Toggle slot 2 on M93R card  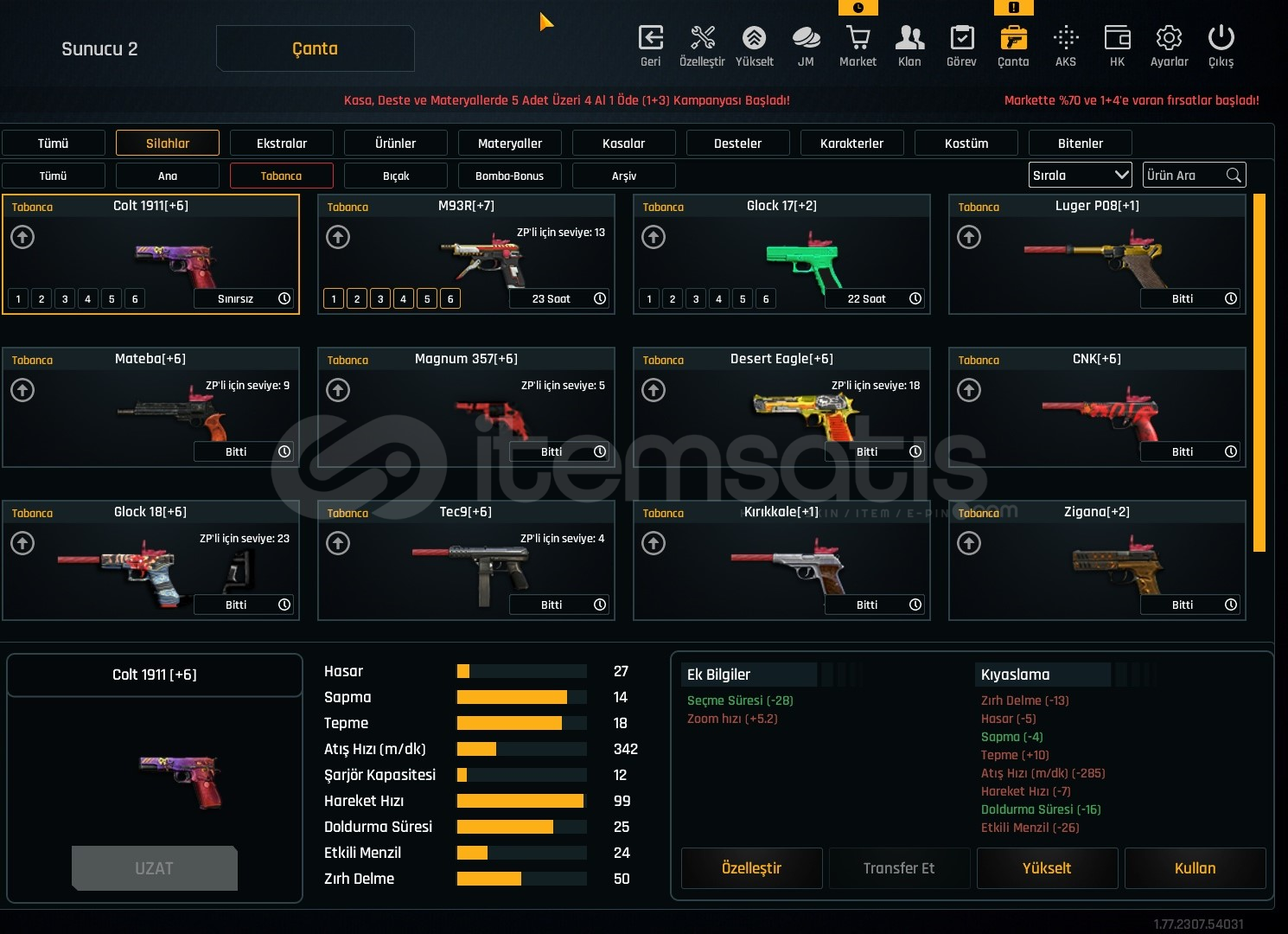357,299
